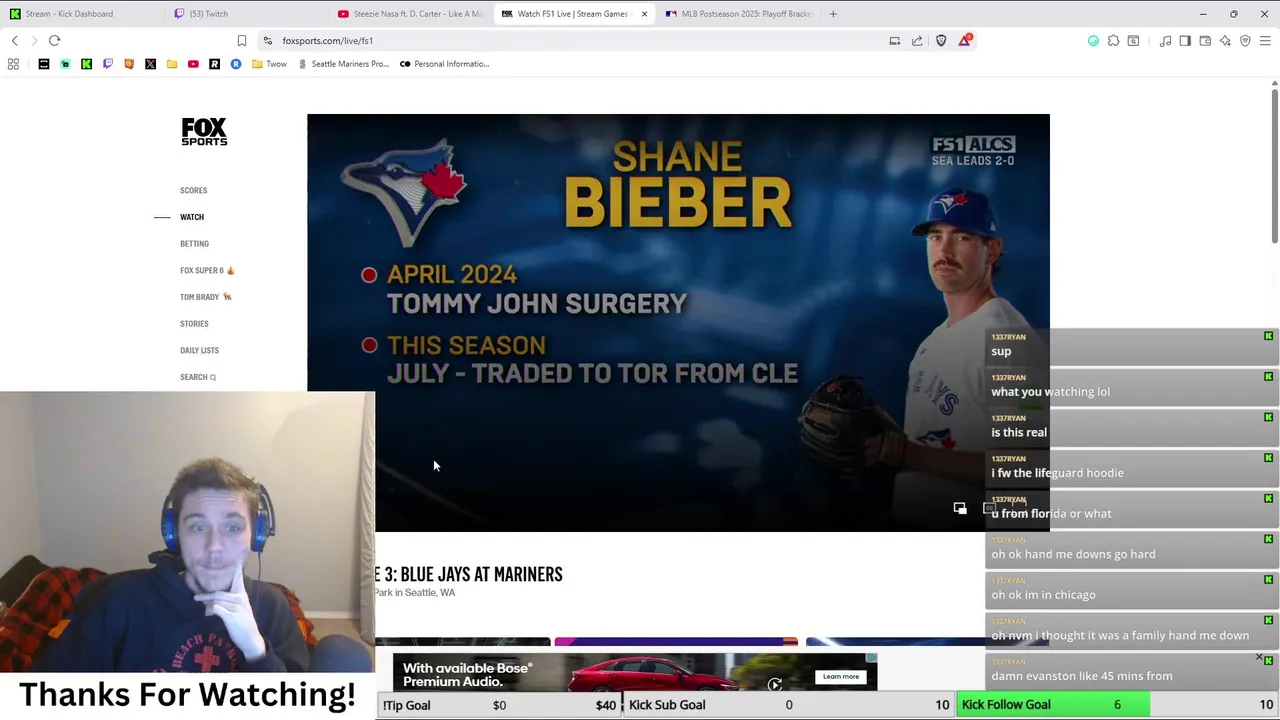Switch to the (53) Twitch tab
Screen dimensions: 1280x720
tap(245, 14)
